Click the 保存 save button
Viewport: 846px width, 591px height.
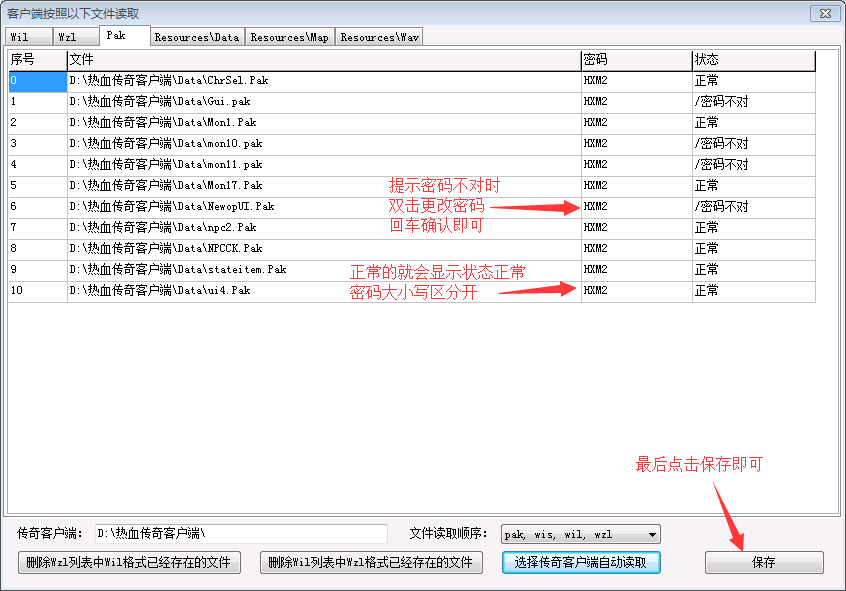[764, 562]
